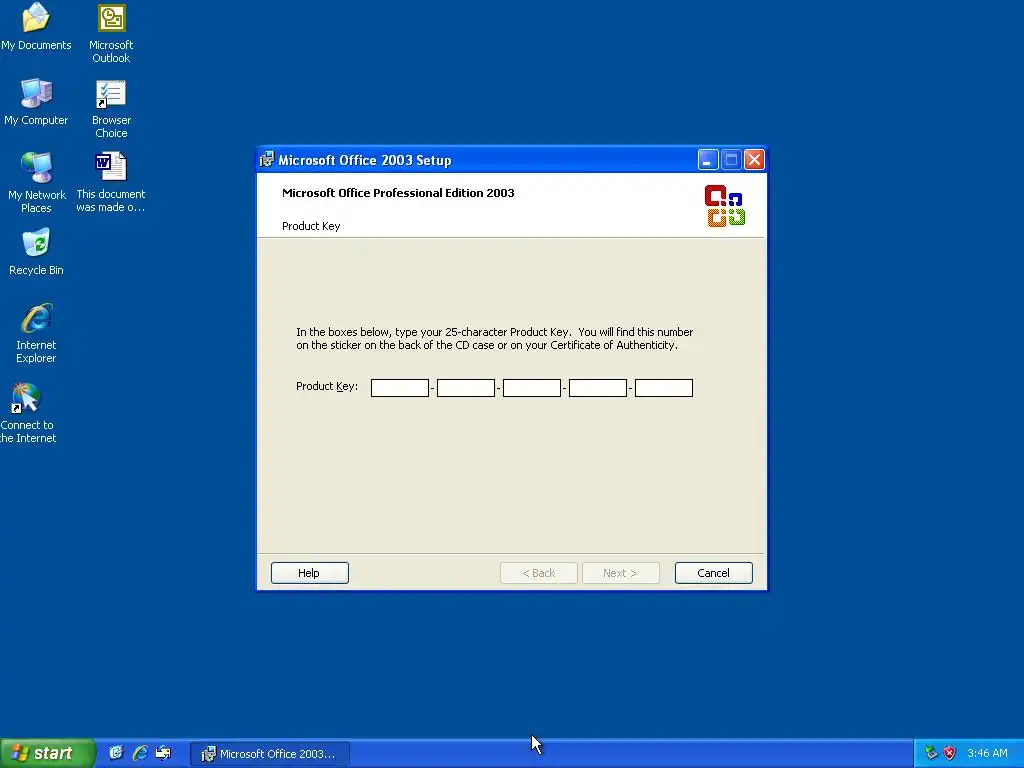Click the 'Product Key:' label

point(327,386)
